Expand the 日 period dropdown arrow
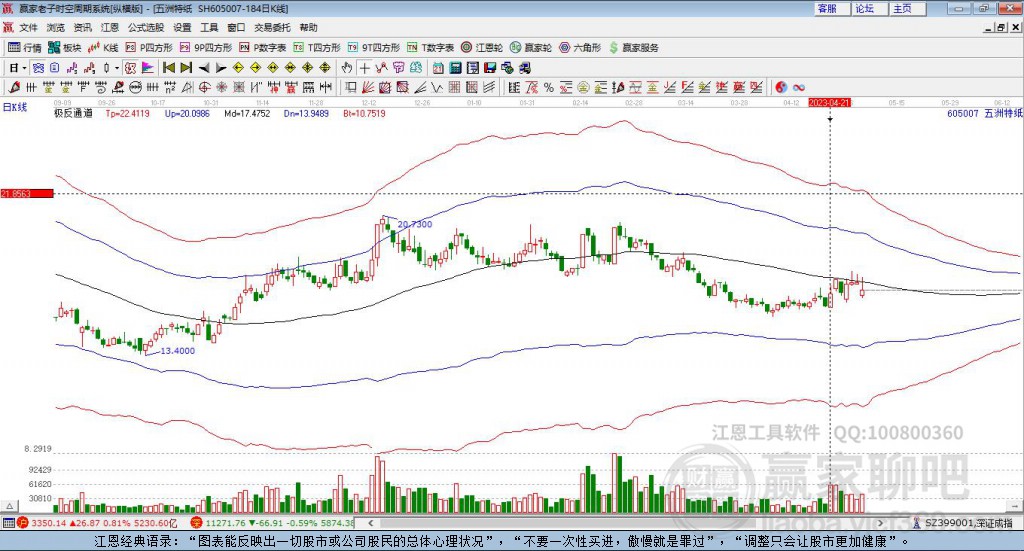 click(x=24, y=68)
